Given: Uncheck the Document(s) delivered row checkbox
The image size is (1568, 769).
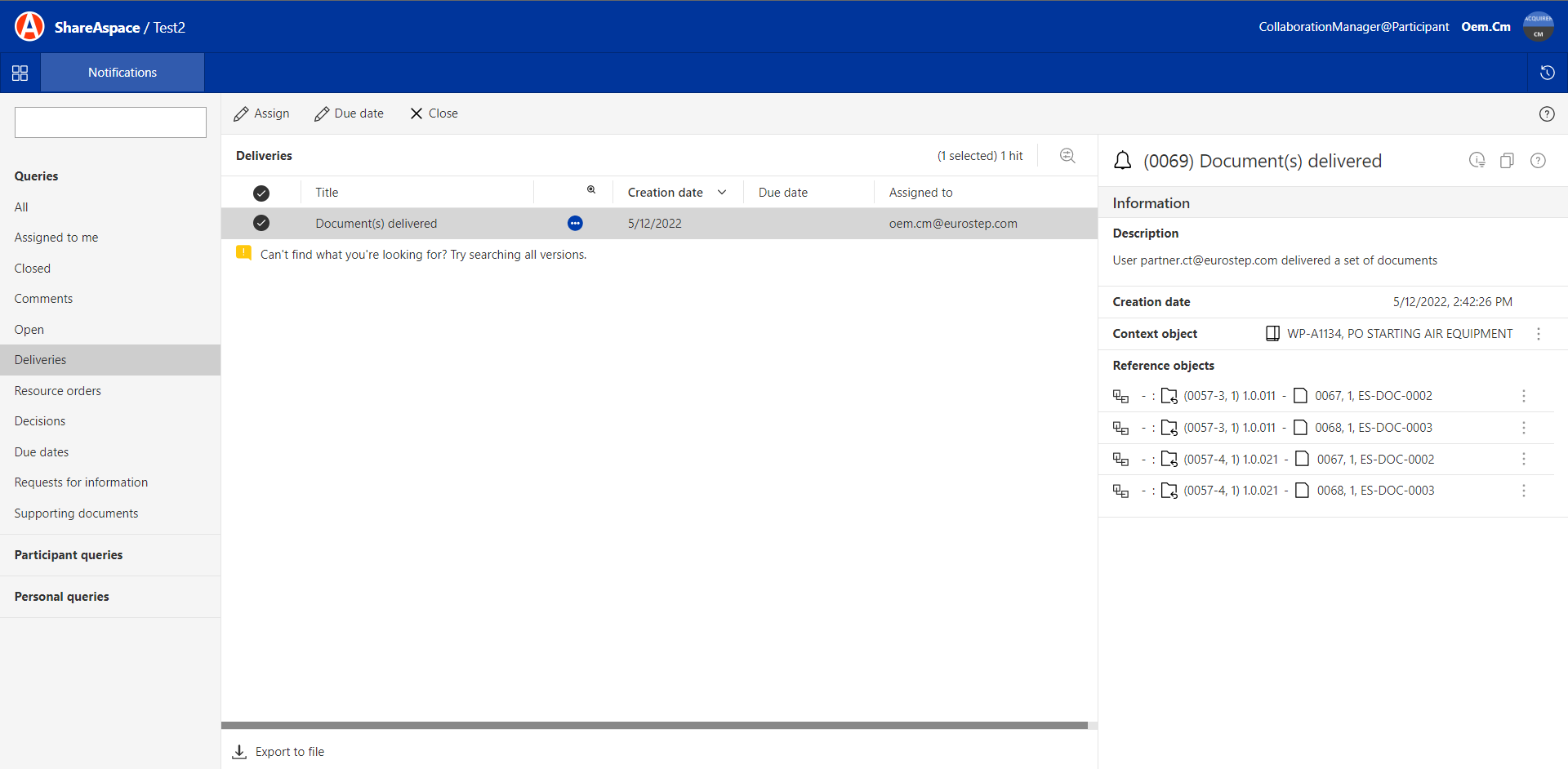Looking at the screenshot, I should click(261, 223).
